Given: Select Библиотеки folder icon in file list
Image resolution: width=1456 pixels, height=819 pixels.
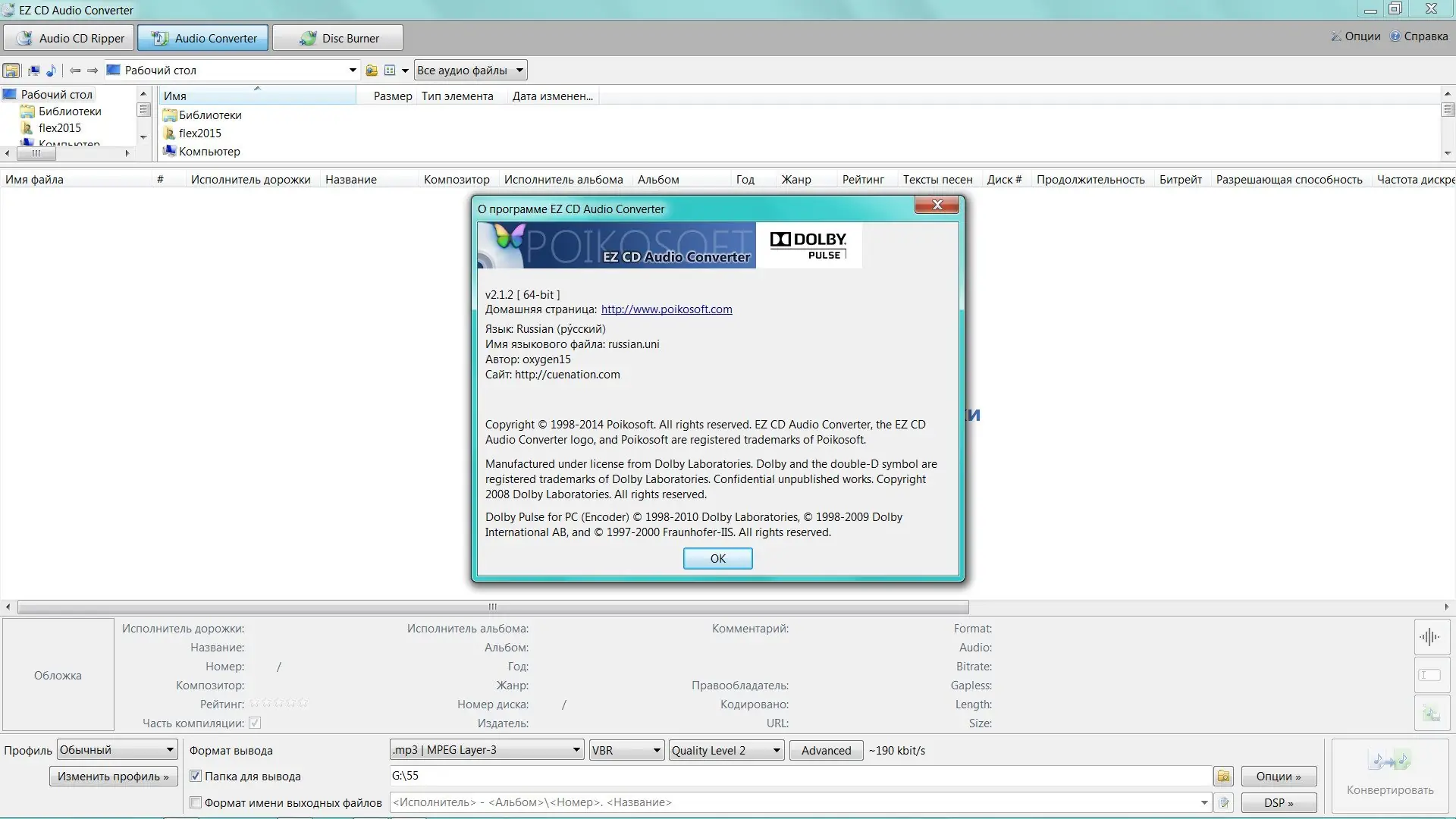Looking at the screenshot, I should (170, 115).
